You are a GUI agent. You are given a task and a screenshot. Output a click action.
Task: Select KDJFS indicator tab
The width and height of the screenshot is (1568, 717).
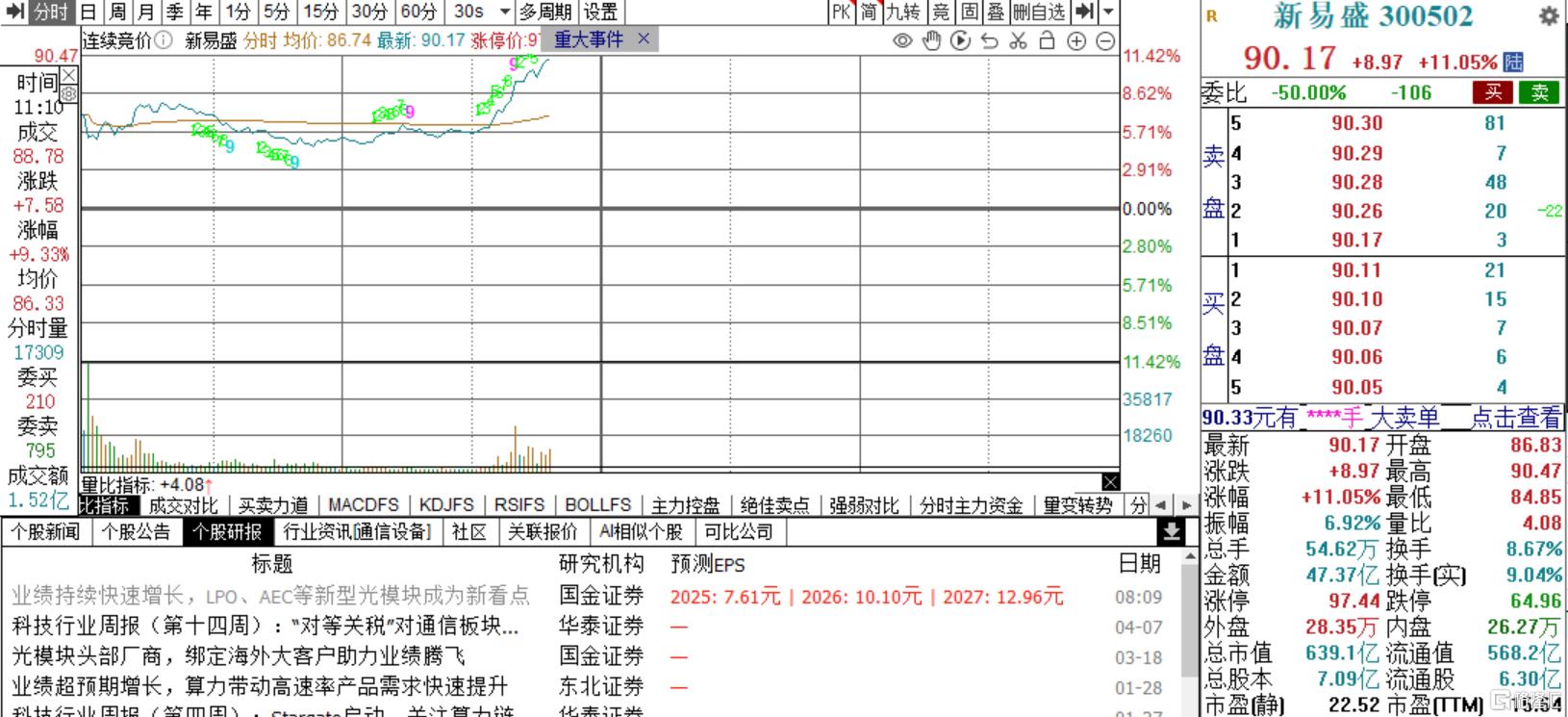pos(446,505)
